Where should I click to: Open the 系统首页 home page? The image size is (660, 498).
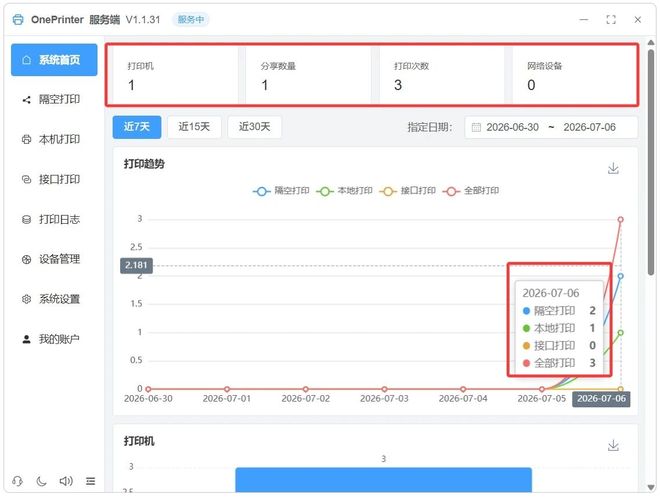[54, 60]
